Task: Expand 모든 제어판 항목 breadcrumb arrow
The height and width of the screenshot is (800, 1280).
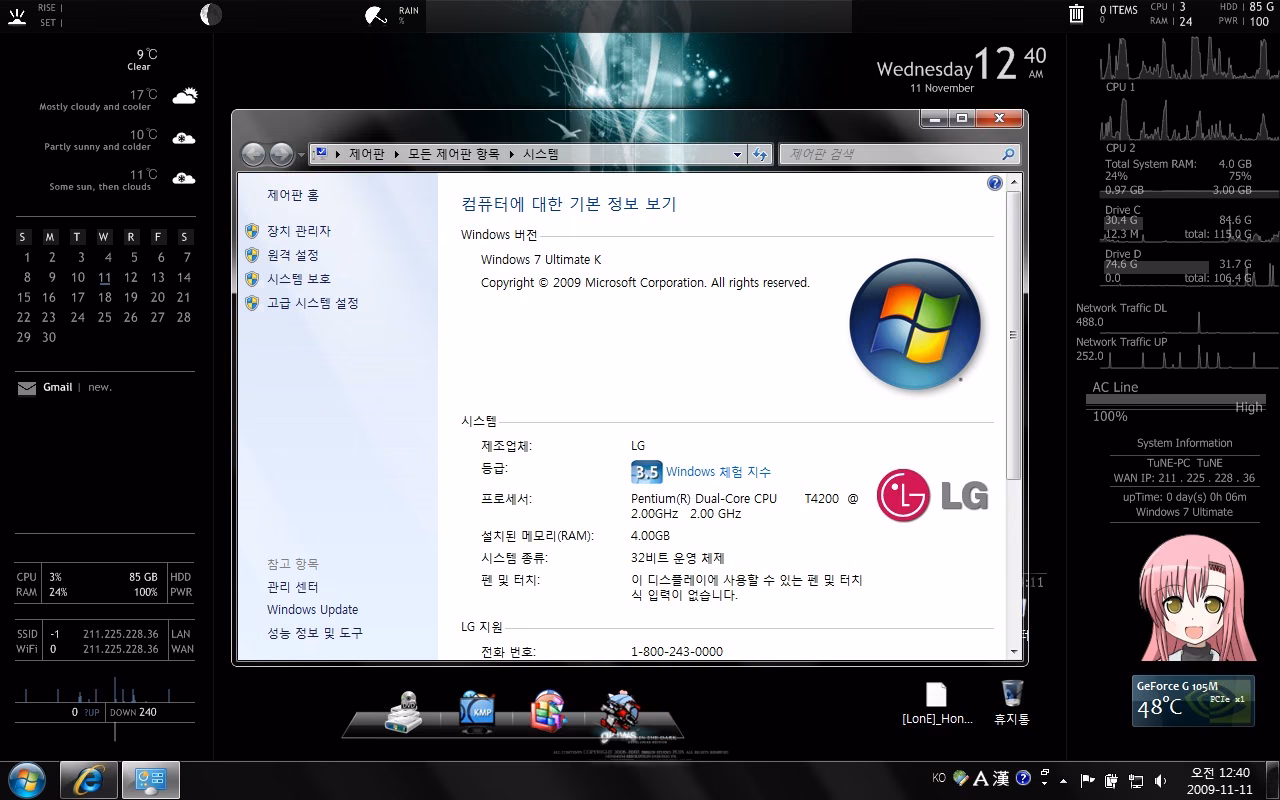Action: 511,154
